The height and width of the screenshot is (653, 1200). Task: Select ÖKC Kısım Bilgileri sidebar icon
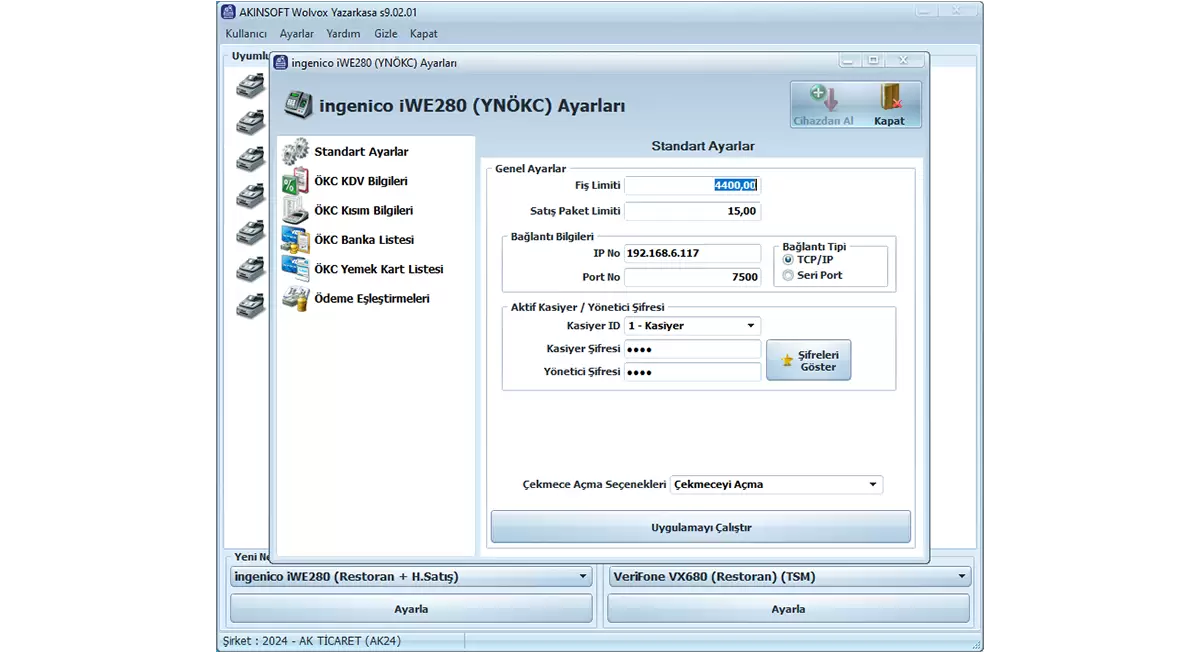pyautogui.click(x=295, y=211)
